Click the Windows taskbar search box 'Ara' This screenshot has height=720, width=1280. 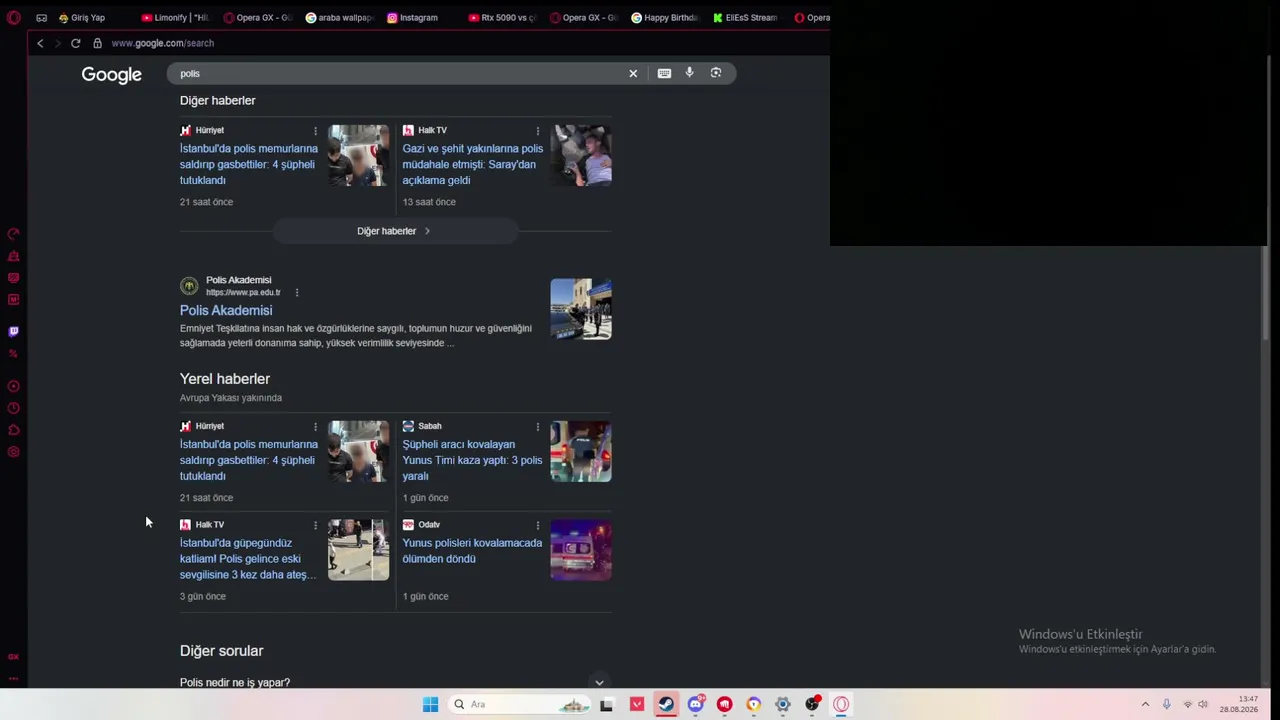click(520, 704)
